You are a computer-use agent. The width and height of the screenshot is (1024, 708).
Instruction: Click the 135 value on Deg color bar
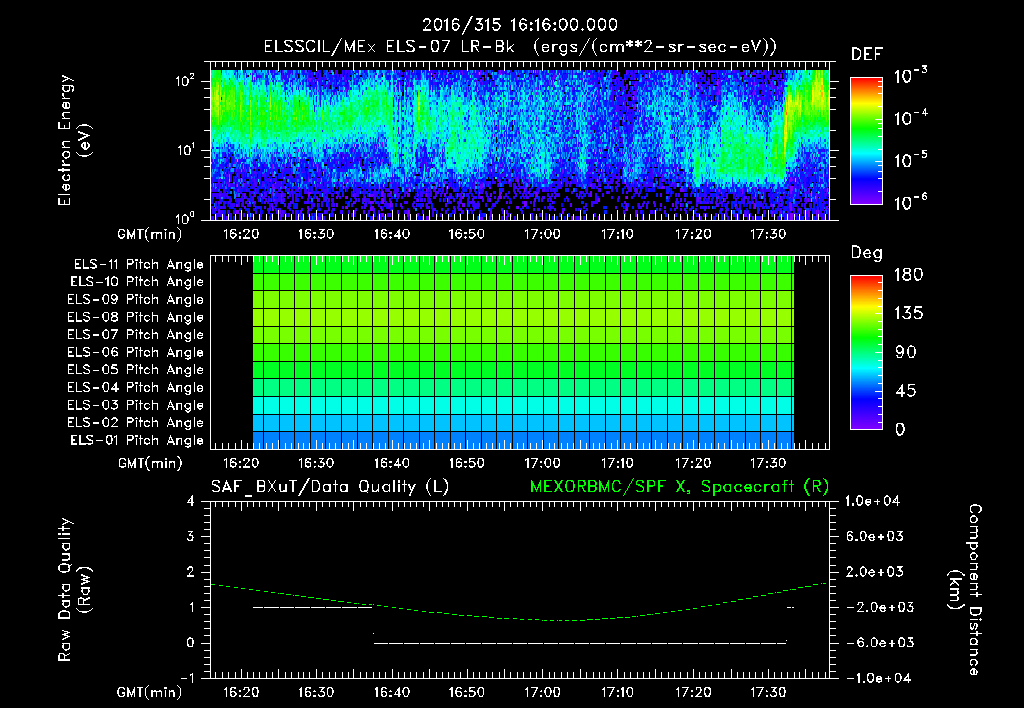908,314
